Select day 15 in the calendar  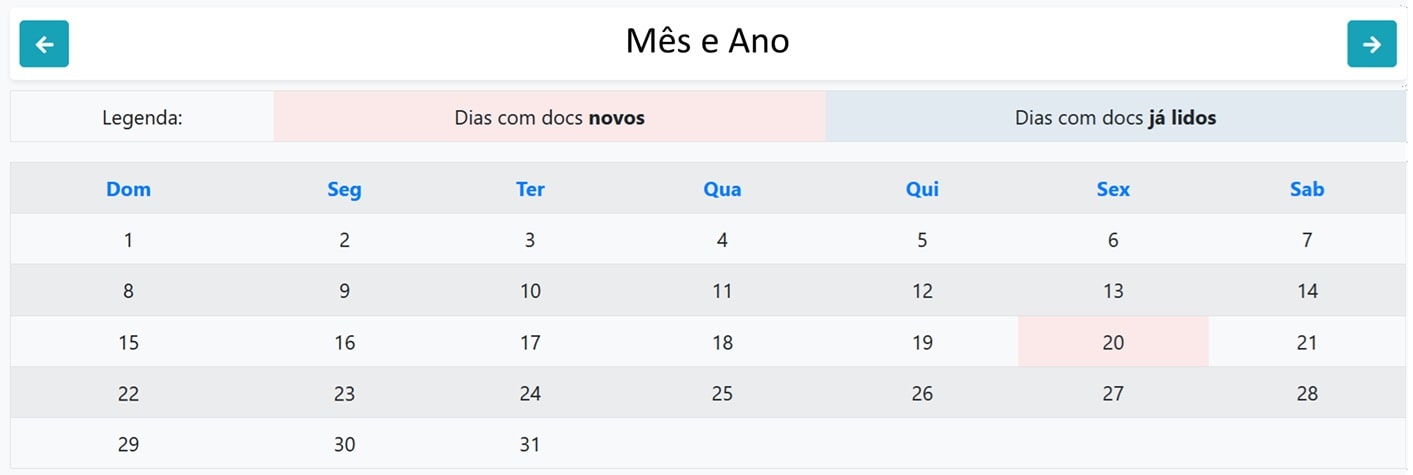coord(128,342)
